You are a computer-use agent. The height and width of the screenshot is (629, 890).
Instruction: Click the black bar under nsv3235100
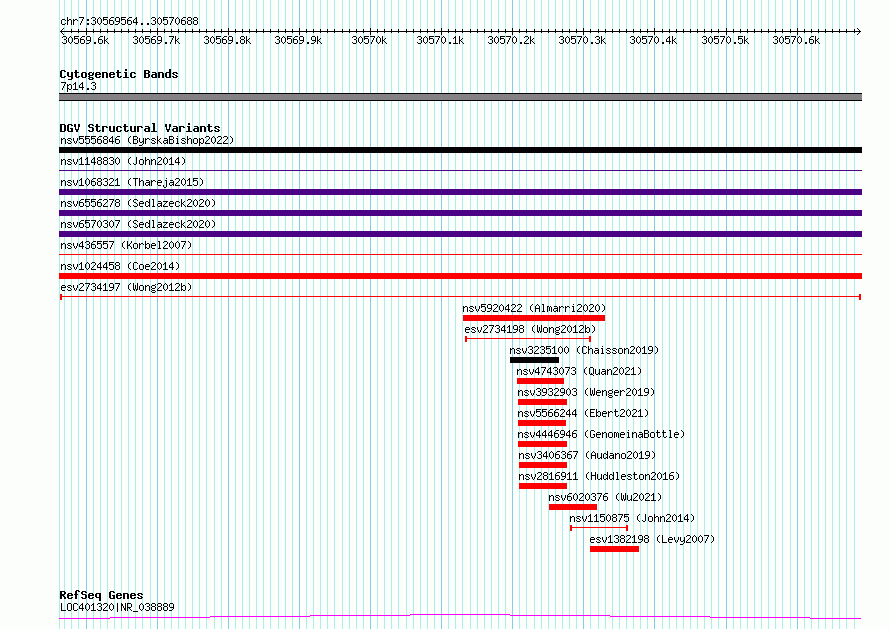click(x=535, y=360)
